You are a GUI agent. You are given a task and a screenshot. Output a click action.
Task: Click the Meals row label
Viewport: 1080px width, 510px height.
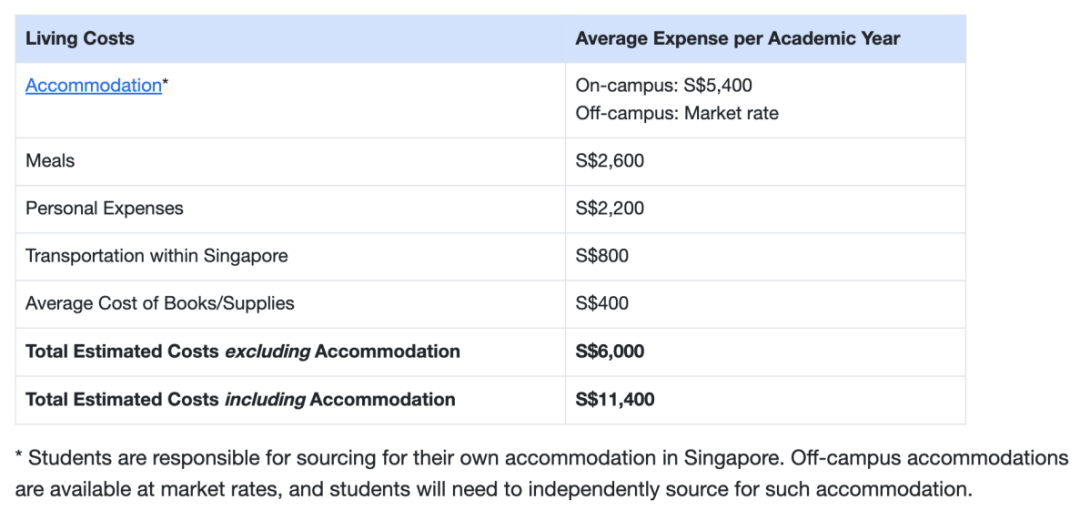click(x=50, y=161)
